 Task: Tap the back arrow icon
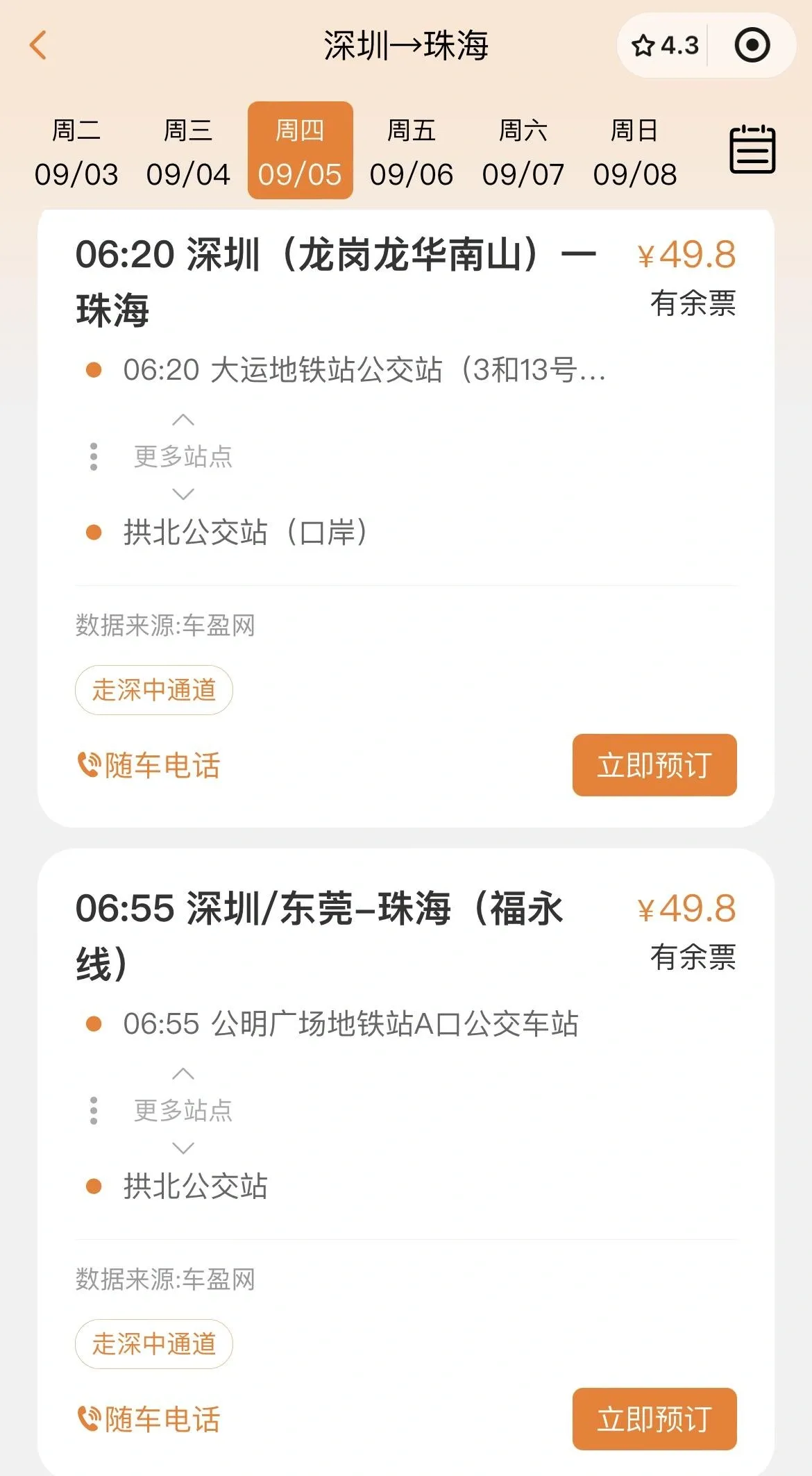click(39, 46)
